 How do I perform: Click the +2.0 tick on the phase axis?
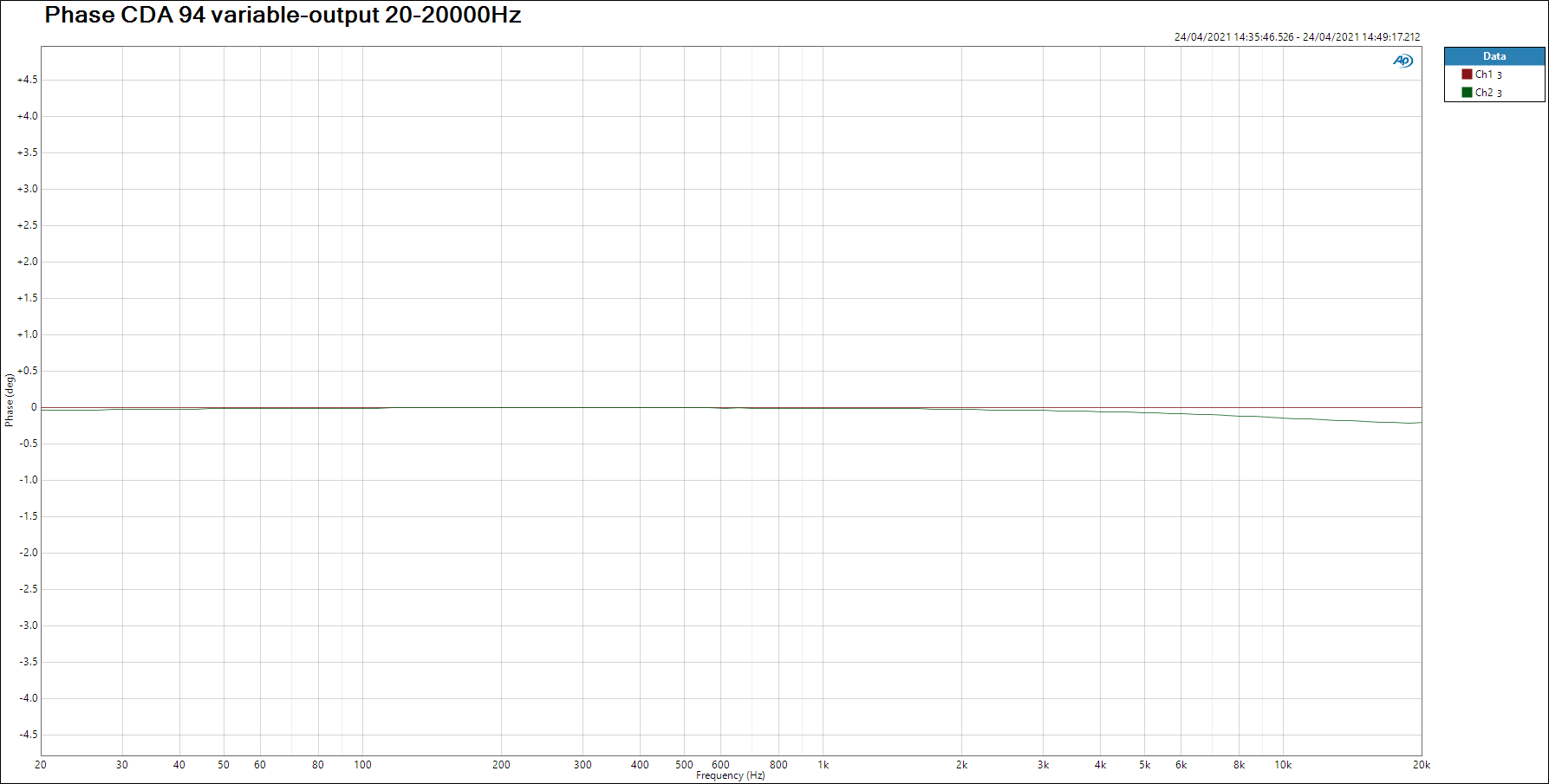click(28, 262)
